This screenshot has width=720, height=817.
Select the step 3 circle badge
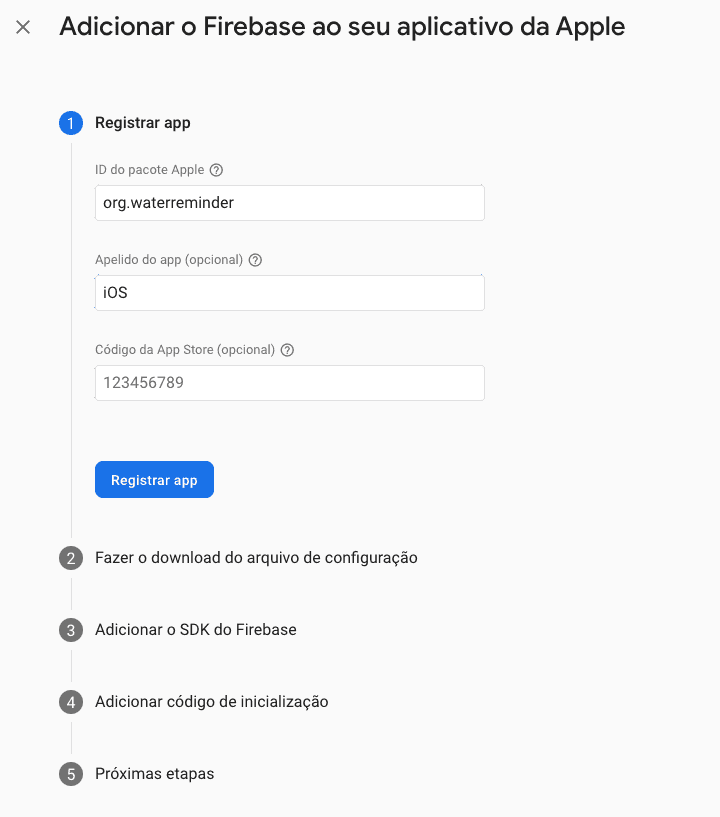(70, 630)
